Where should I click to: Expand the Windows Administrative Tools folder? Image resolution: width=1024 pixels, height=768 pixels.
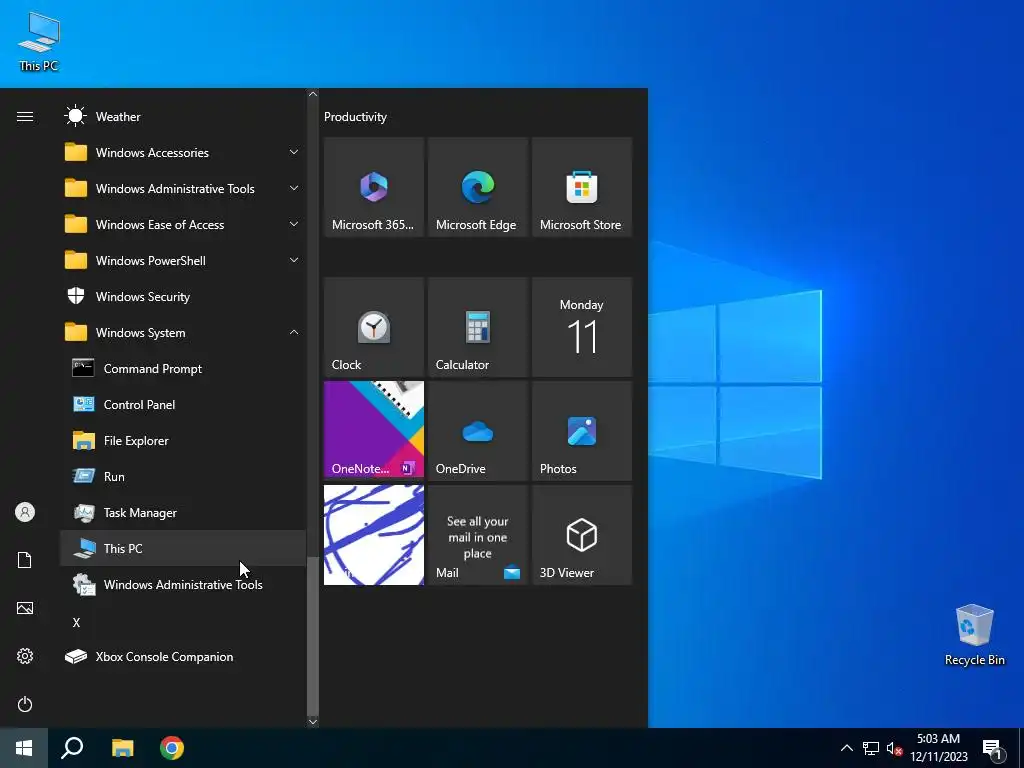pyautogui.click(x=183, y=189)
